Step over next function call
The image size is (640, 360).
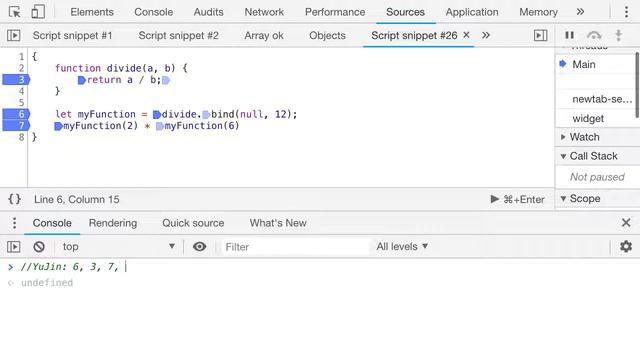(x=594, y=35)
